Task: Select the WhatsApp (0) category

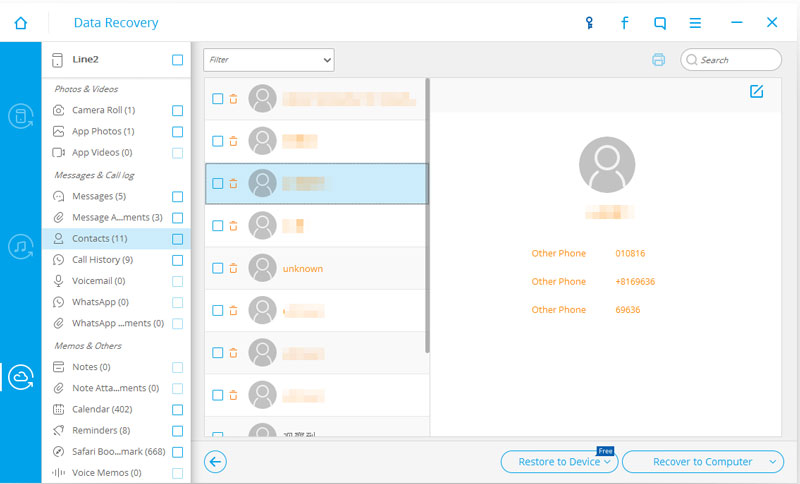Action: (101, 302)
